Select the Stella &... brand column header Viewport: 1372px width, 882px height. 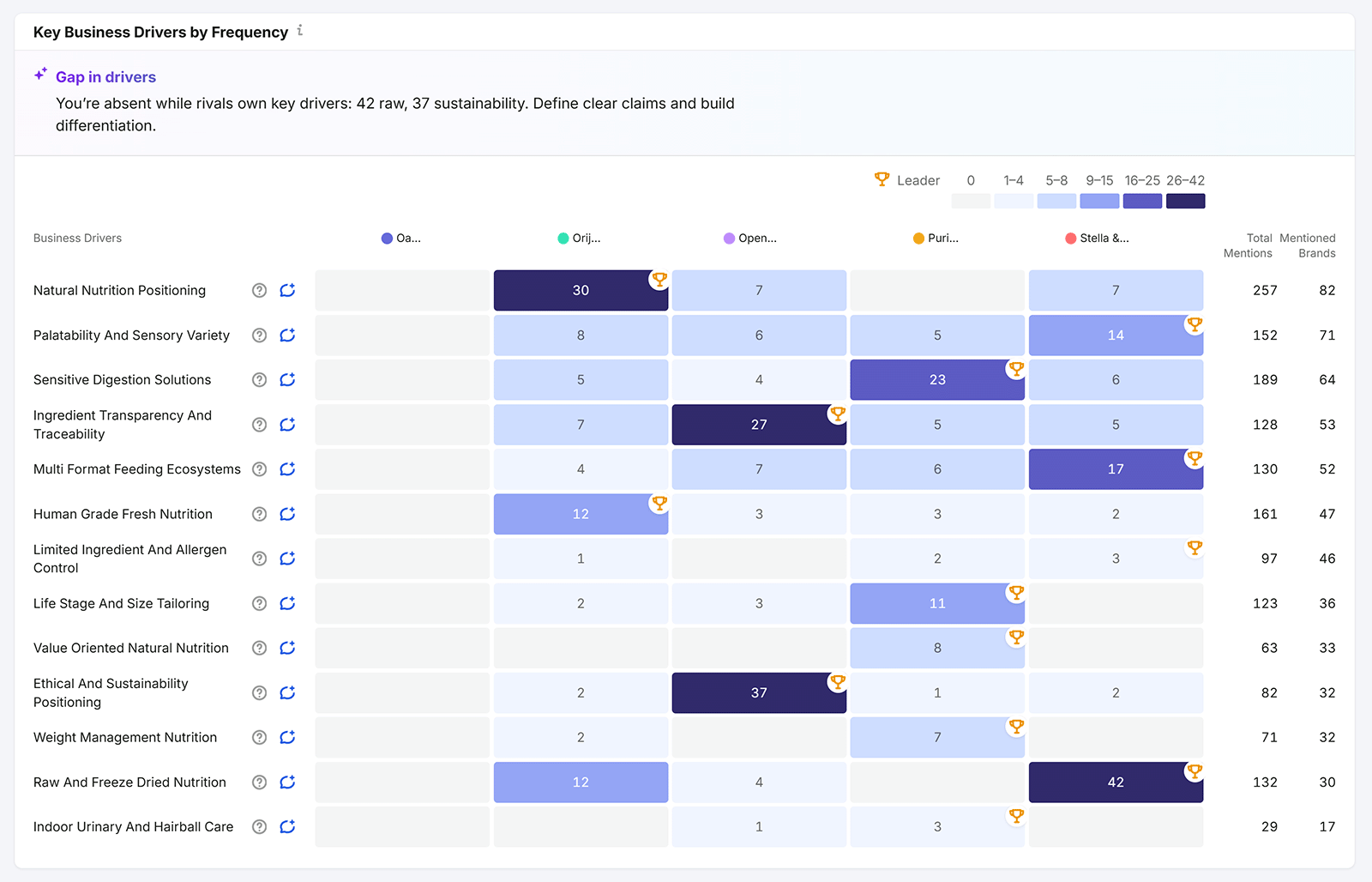(x=1097, y=239)
